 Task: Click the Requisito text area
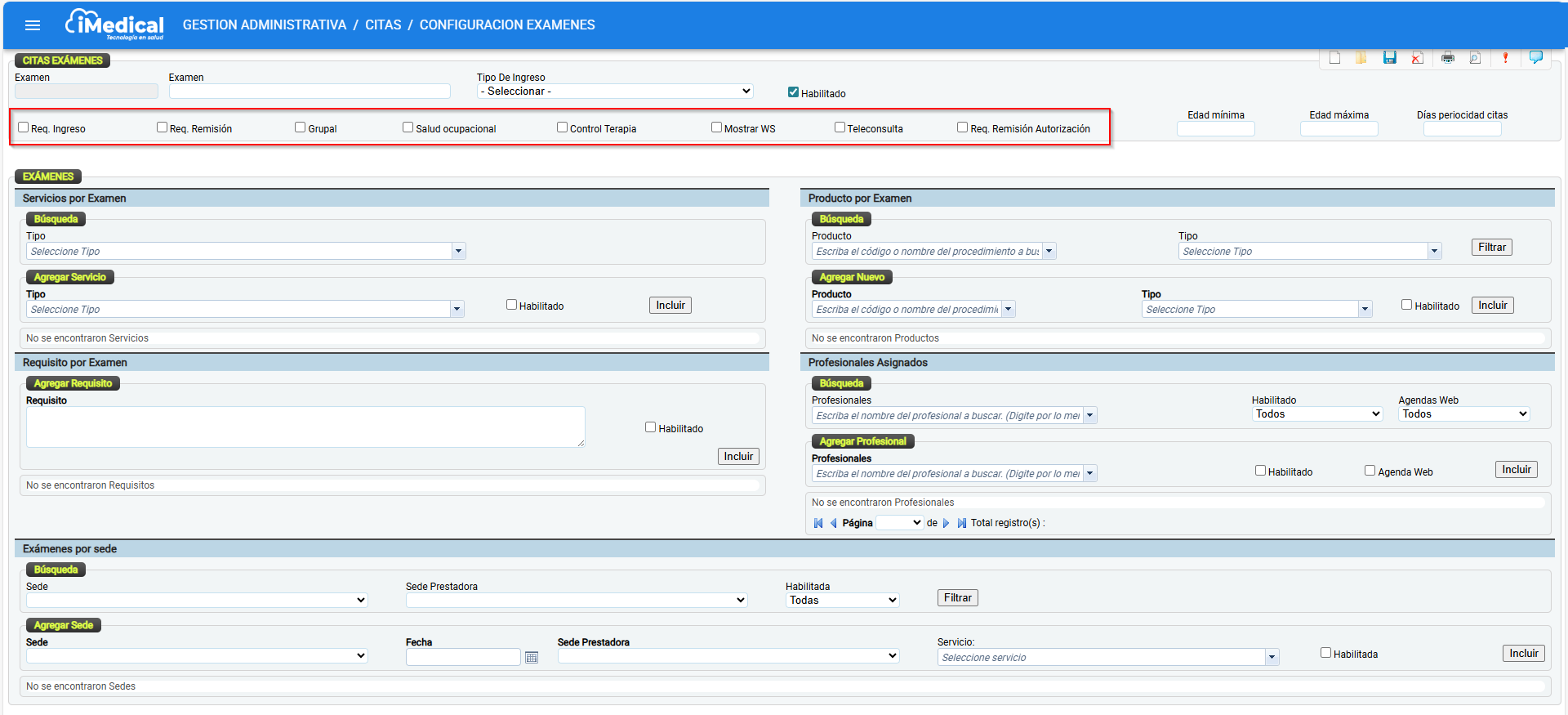click(305, 427)
